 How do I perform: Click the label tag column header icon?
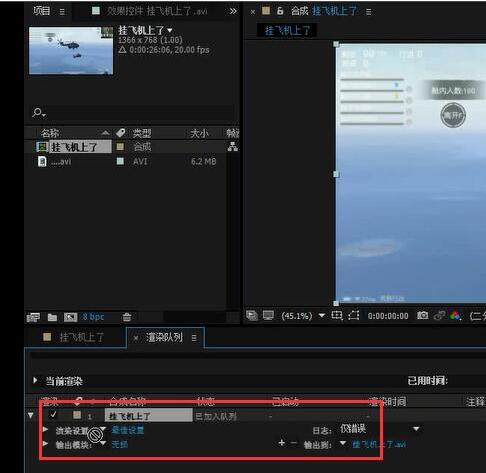[x=120, y=133]
